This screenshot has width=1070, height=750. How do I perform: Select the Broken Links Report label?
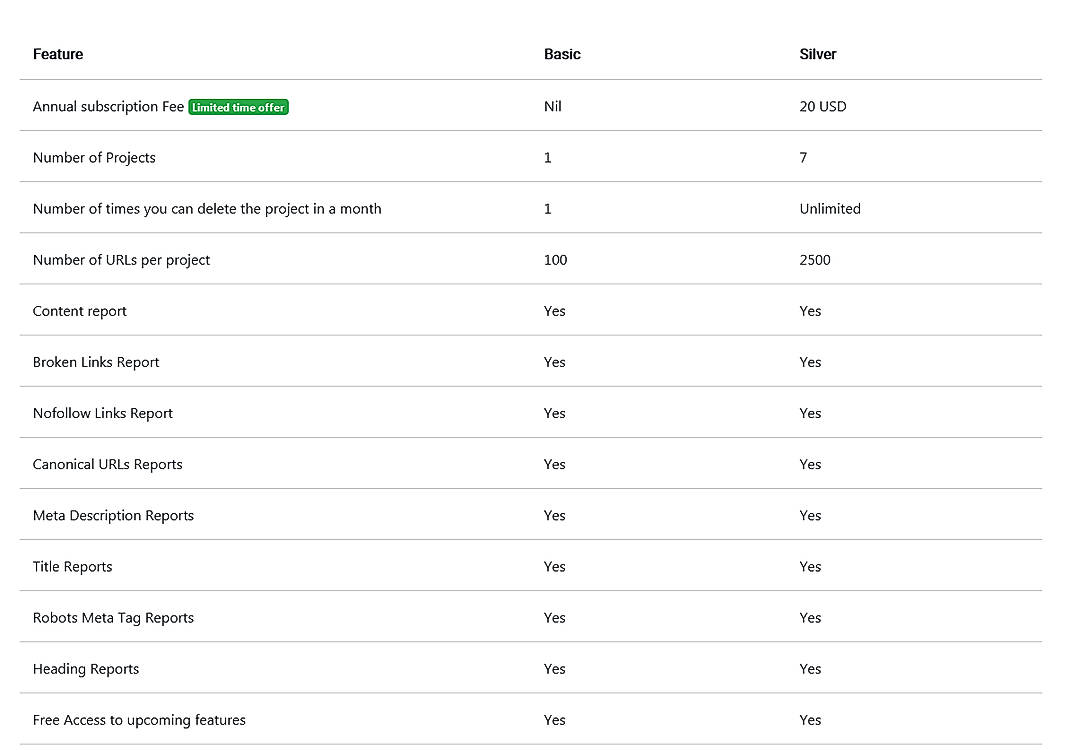pos(96,362)
